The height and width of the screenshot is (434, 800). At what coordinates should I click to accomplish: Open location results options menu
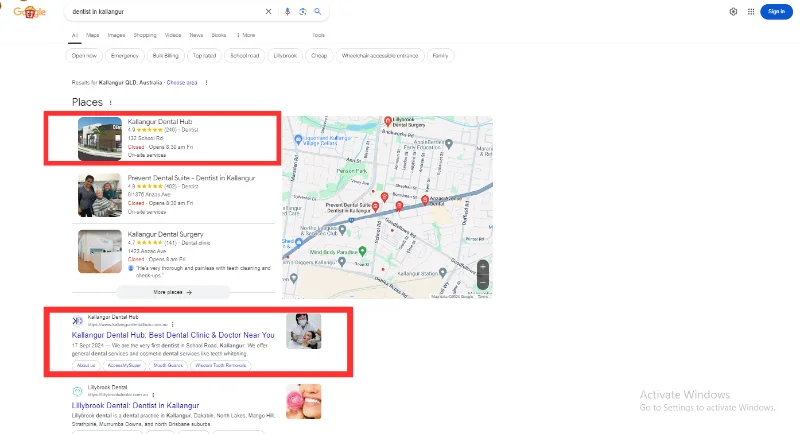206,83
